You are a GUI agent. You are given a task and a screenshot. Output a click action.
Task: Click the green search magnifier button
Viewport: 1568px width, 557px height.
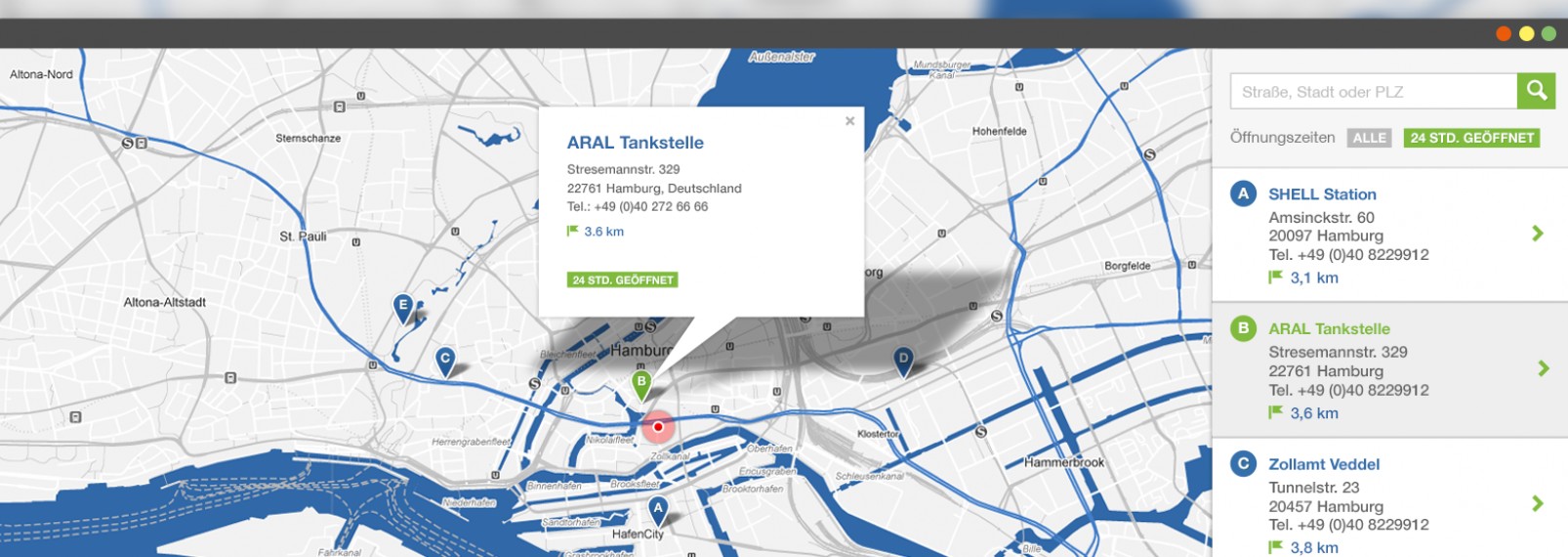point(1536,91)
